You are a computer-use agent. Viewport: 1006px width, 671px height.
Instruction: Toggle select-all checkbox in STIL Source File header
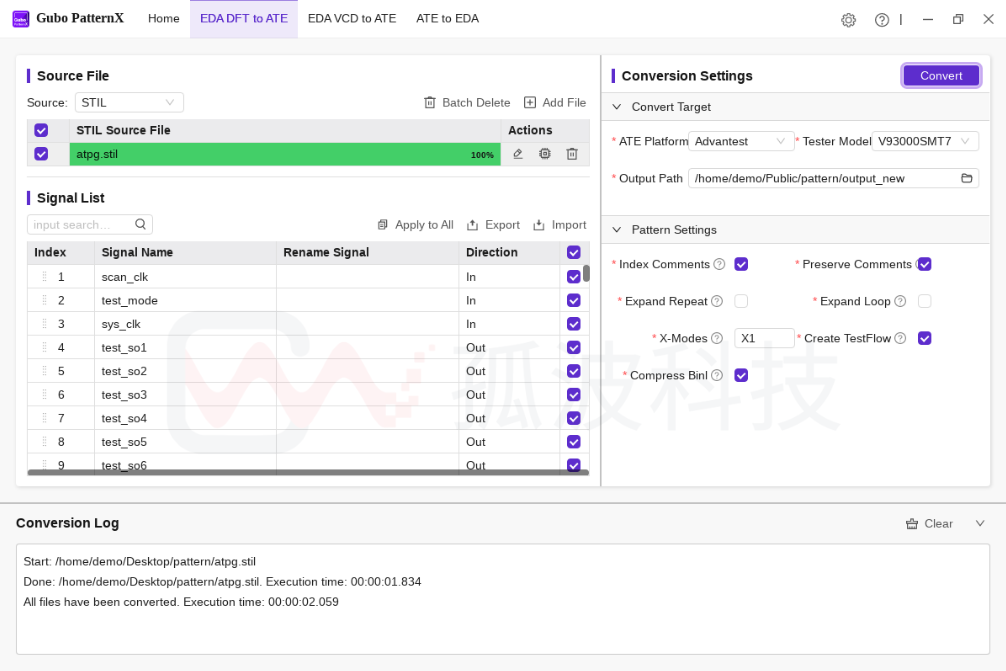point(41,130)
